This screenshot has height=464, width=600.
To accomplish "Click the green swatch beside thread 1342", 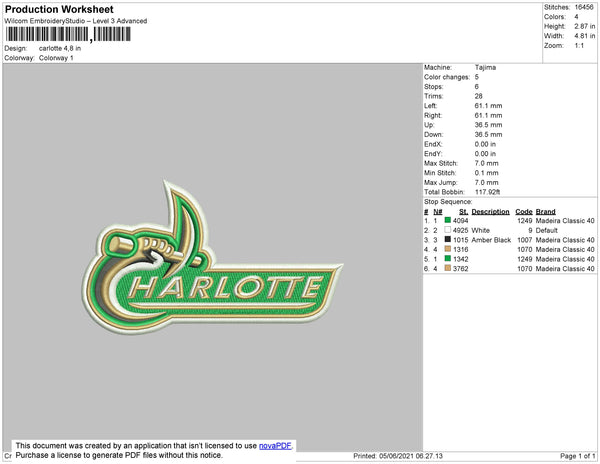I will (x=447, y=259).
